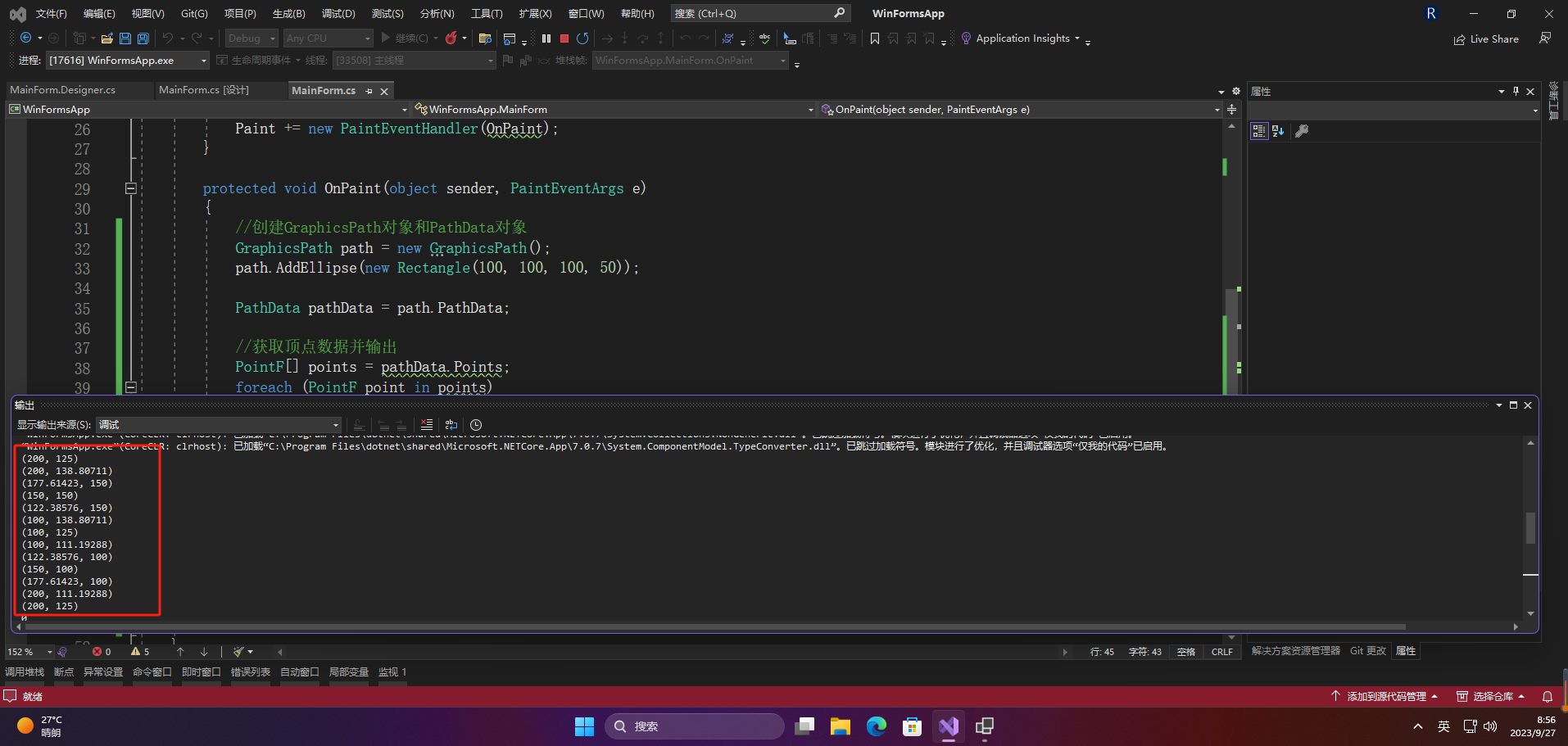Toggle timestamps clock icon in the Output window
Viewport: 1568px width, 746px height.
(x=476, y=424)
